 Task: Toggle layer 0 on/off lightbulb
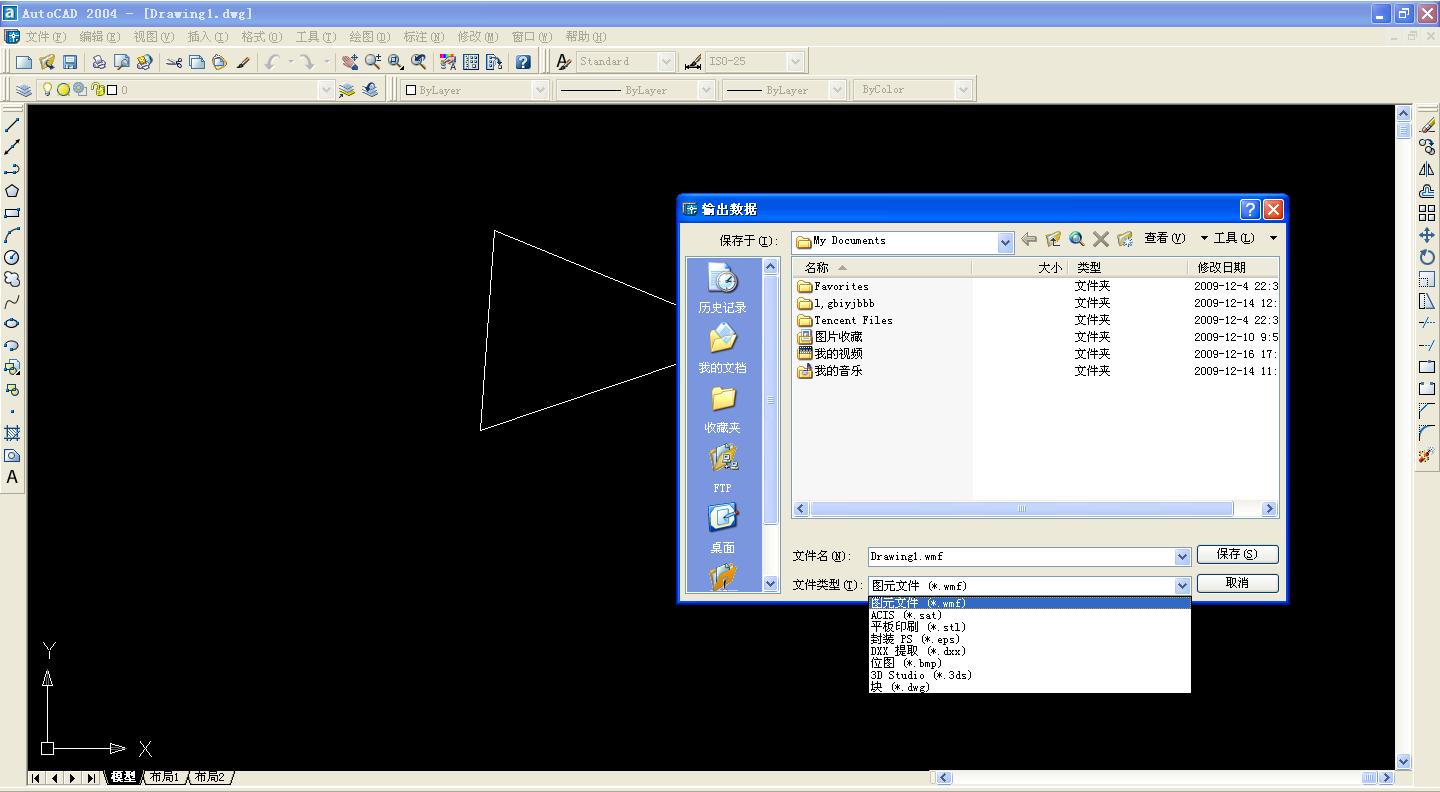tap(47, 90)
